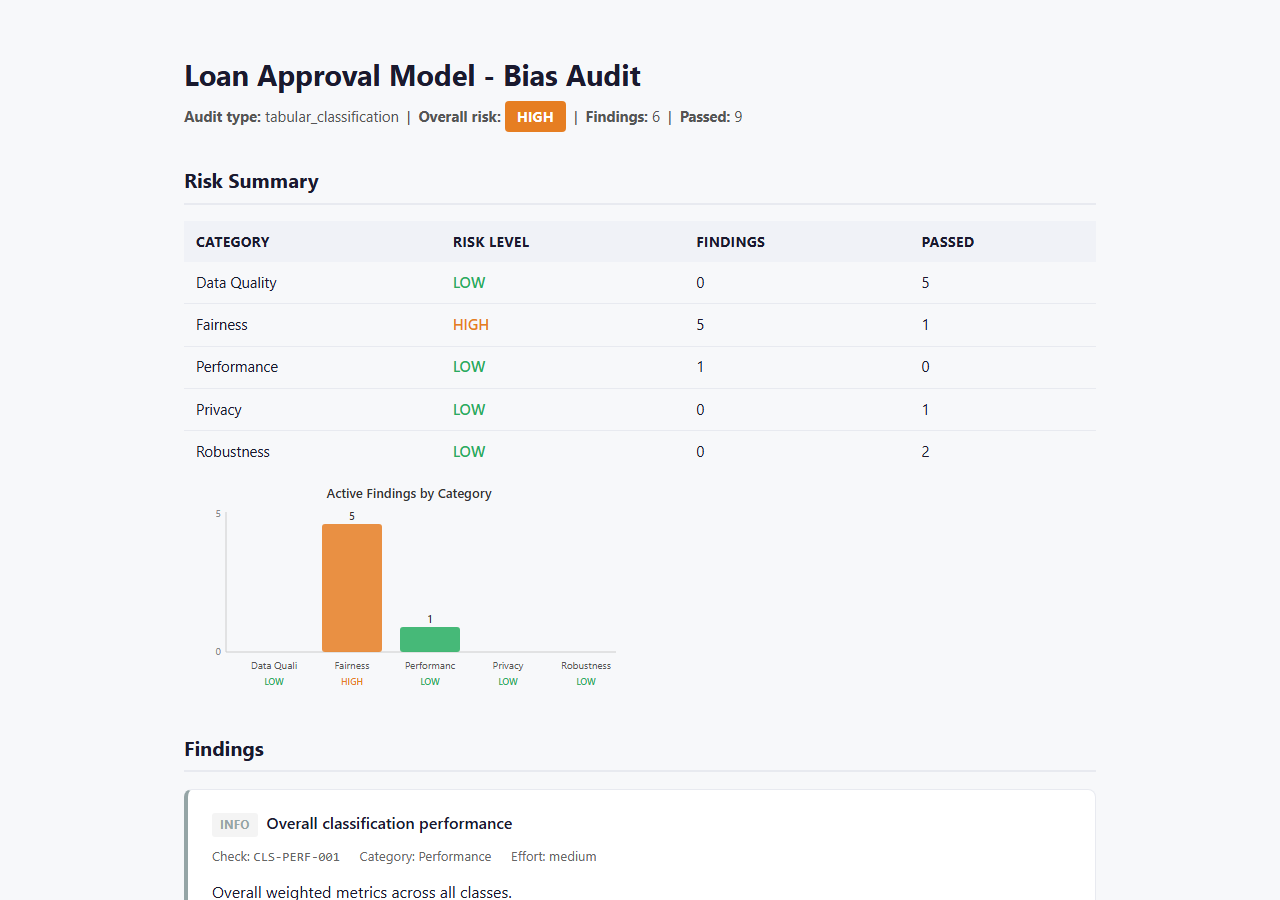Select the 'Loan Approval Model - Bias Audit' title
The image size is (1280, 900).
tap(412, 76)
